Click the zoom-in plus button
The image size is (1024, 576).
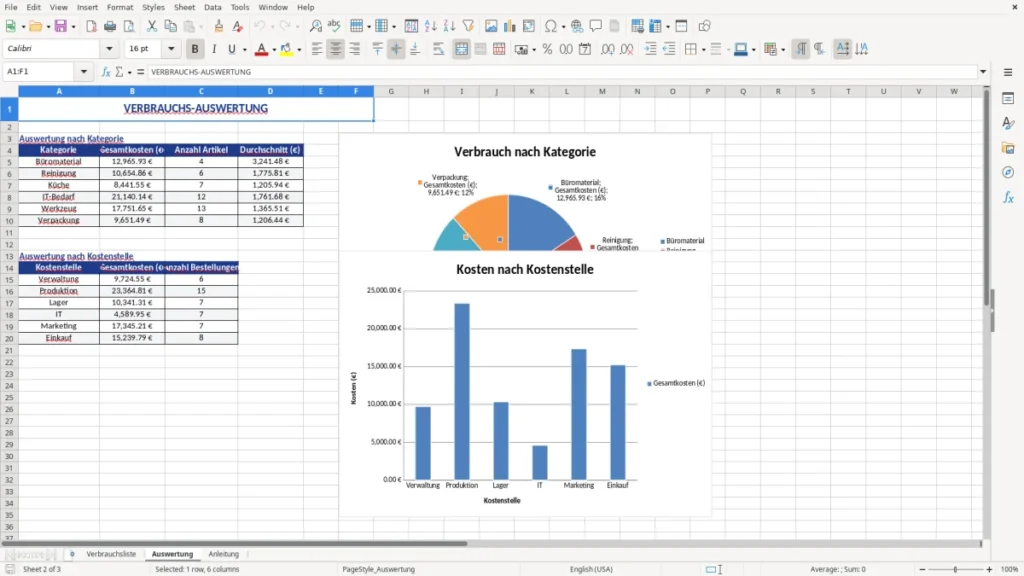[989, 569]
